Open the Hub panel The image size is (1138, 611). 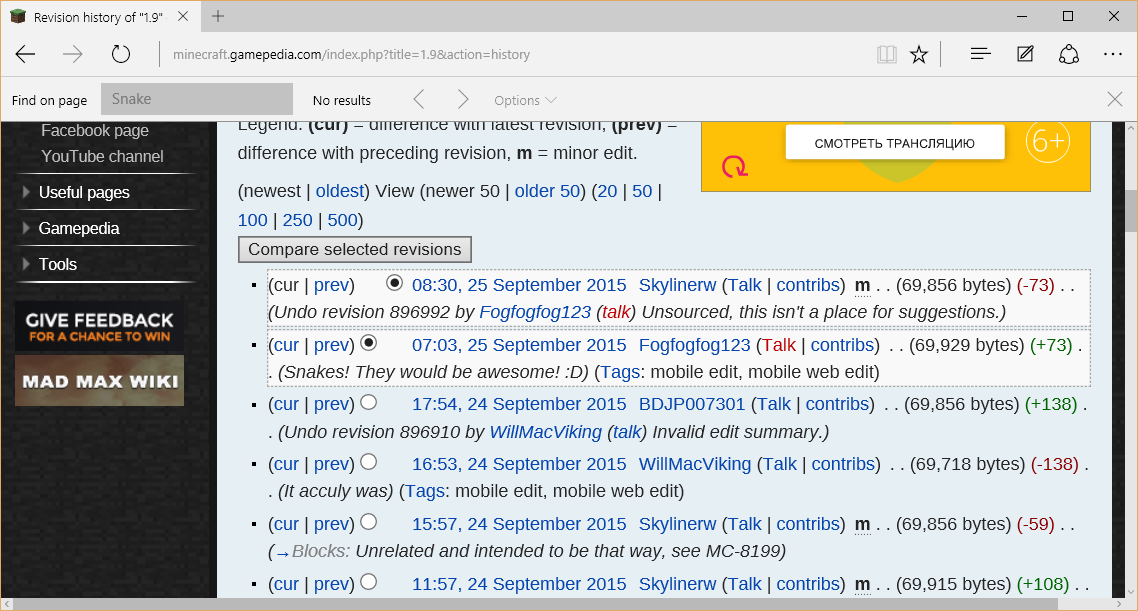[x=981, y=54]
